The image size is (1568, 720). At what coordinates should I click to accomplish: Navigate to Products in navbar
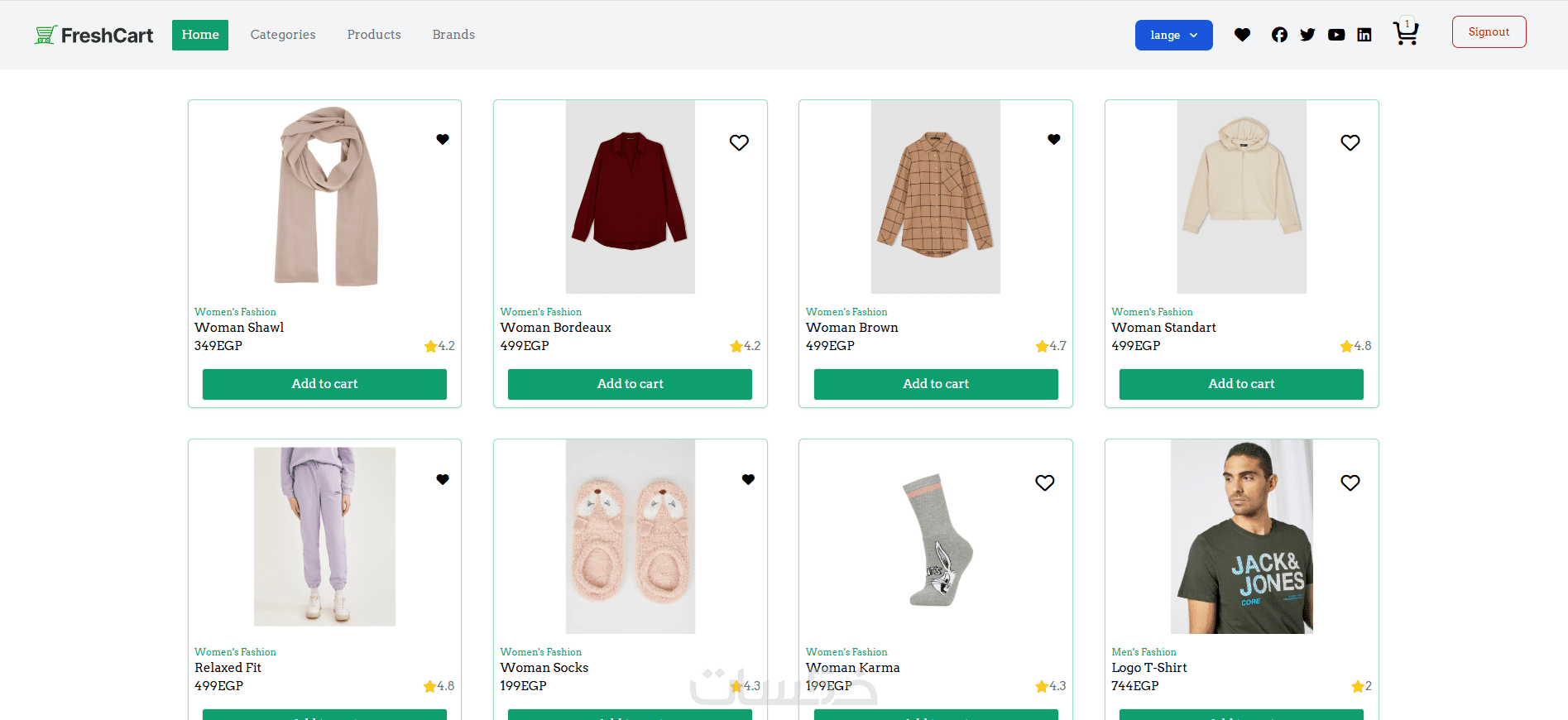coord(374,35)
